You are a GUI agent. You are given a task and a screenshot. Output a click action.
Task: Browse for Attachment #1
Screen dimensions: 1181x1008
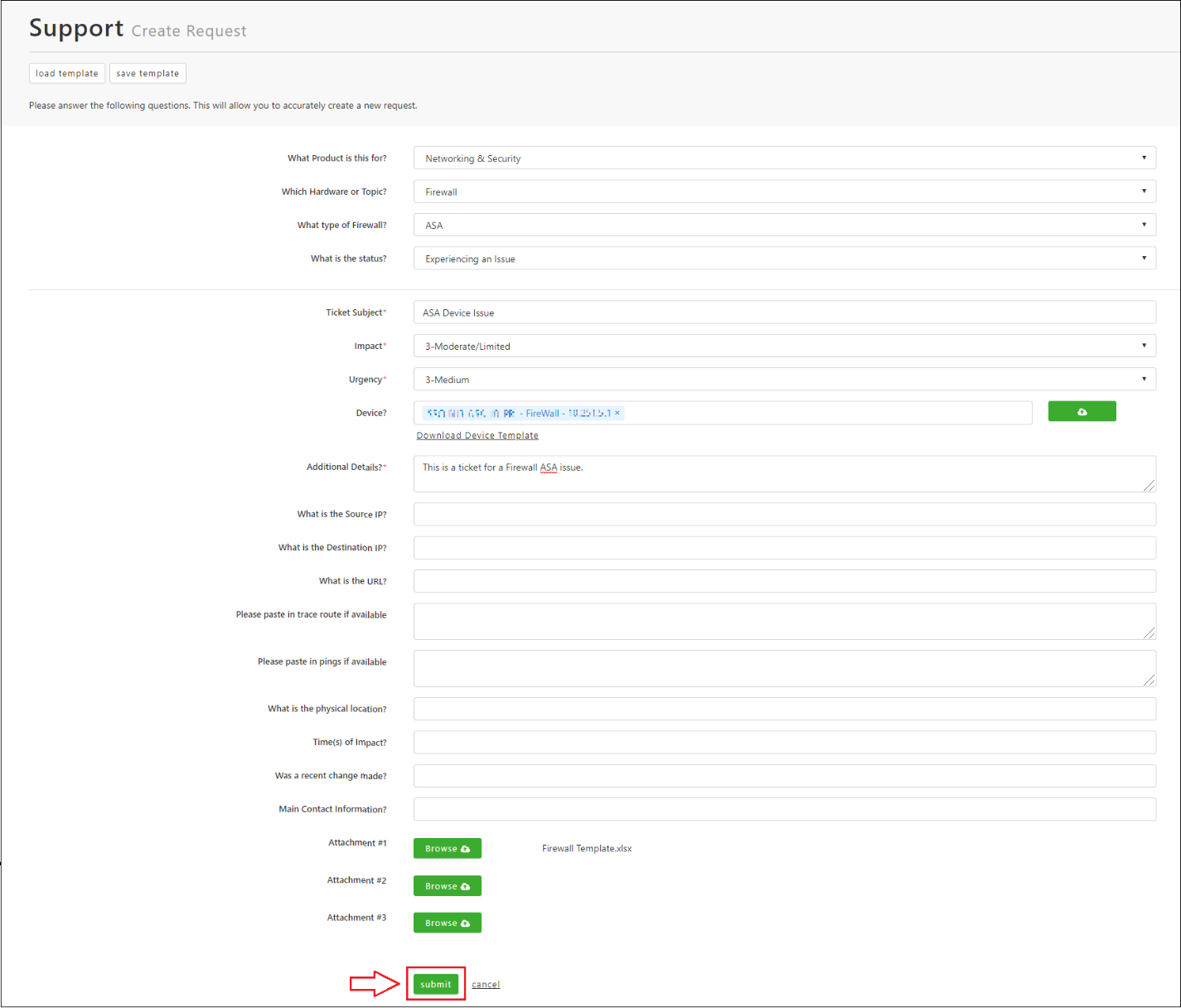pos(448,848)
